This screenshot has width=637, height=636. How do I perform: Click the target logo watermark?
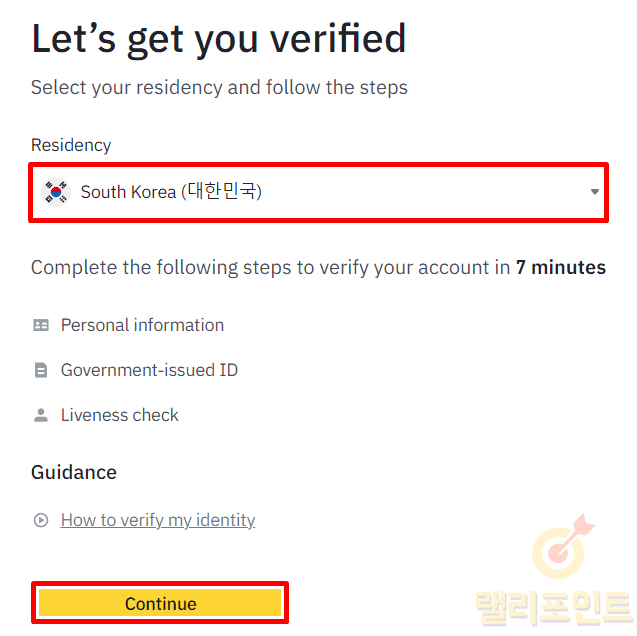(565, 548)
